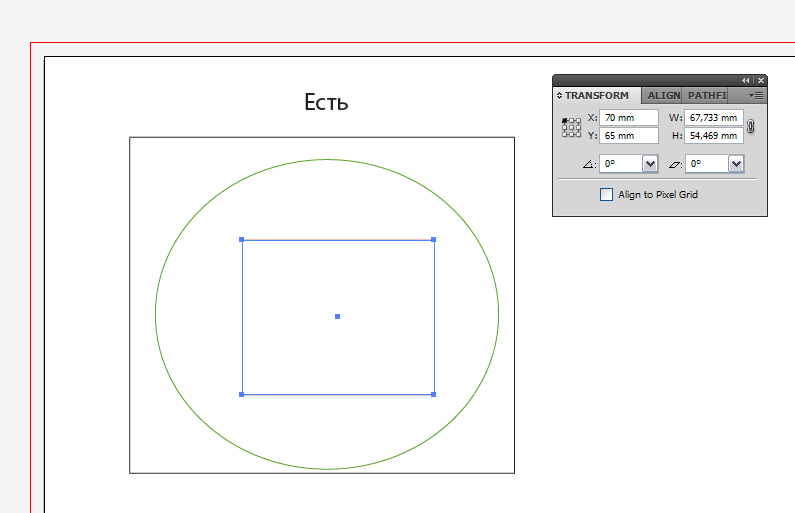
Task: Click the X position field
Action: click(x=629, y=118)
